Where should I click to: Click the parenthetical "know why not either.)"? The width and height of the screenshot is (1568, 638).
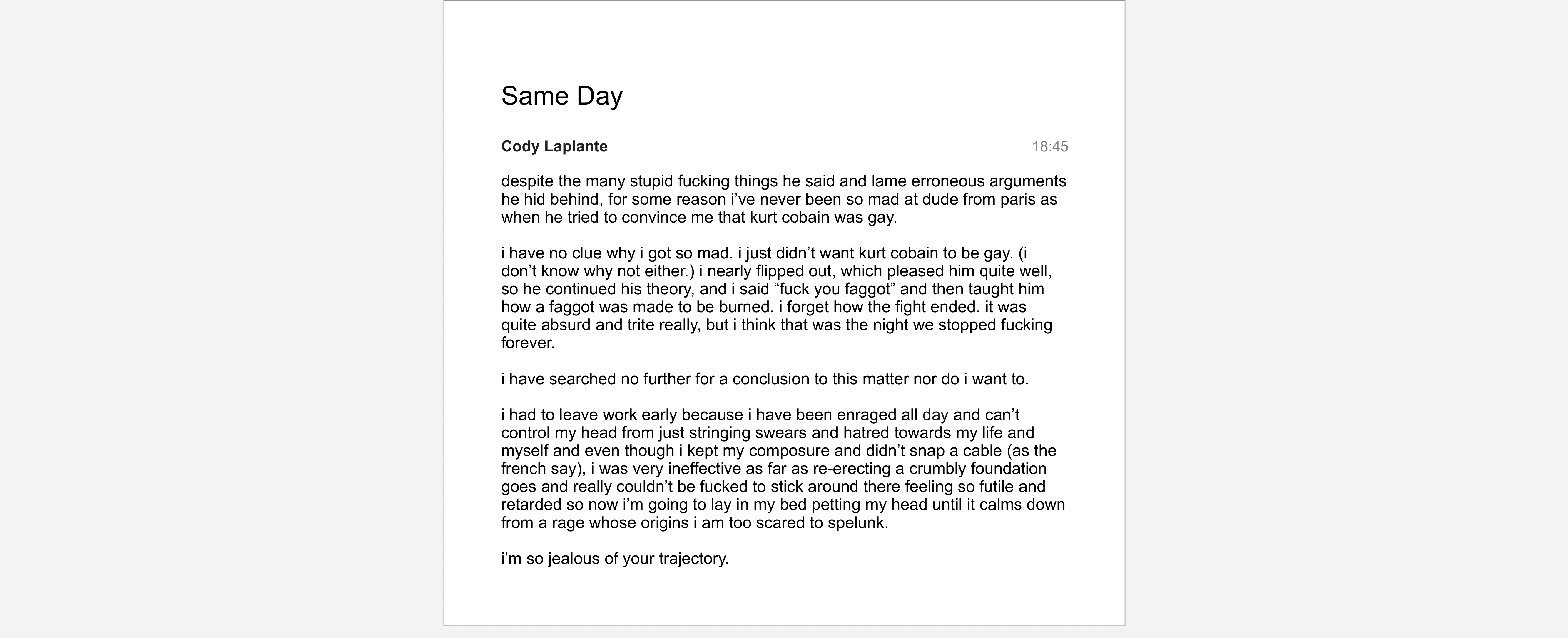tap(617, 271)
